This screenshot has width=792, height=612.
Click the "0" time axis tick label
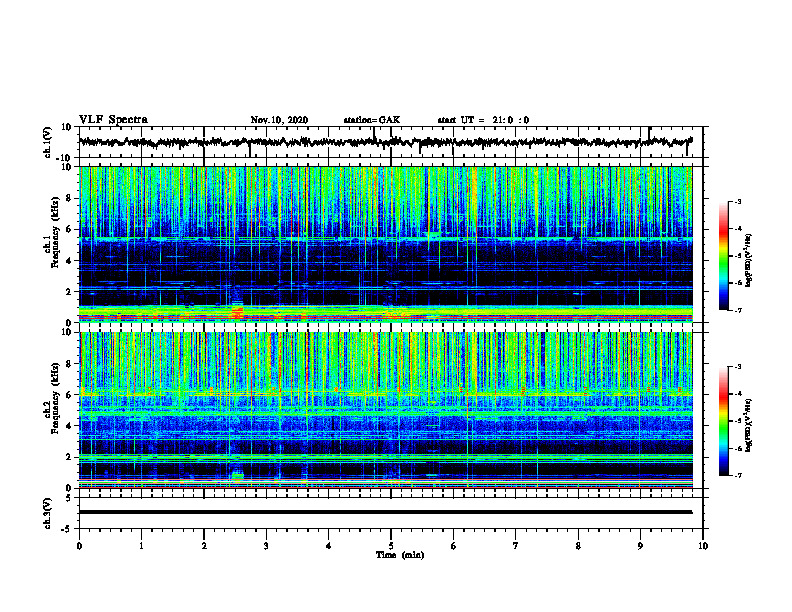[x=79, y=546]
